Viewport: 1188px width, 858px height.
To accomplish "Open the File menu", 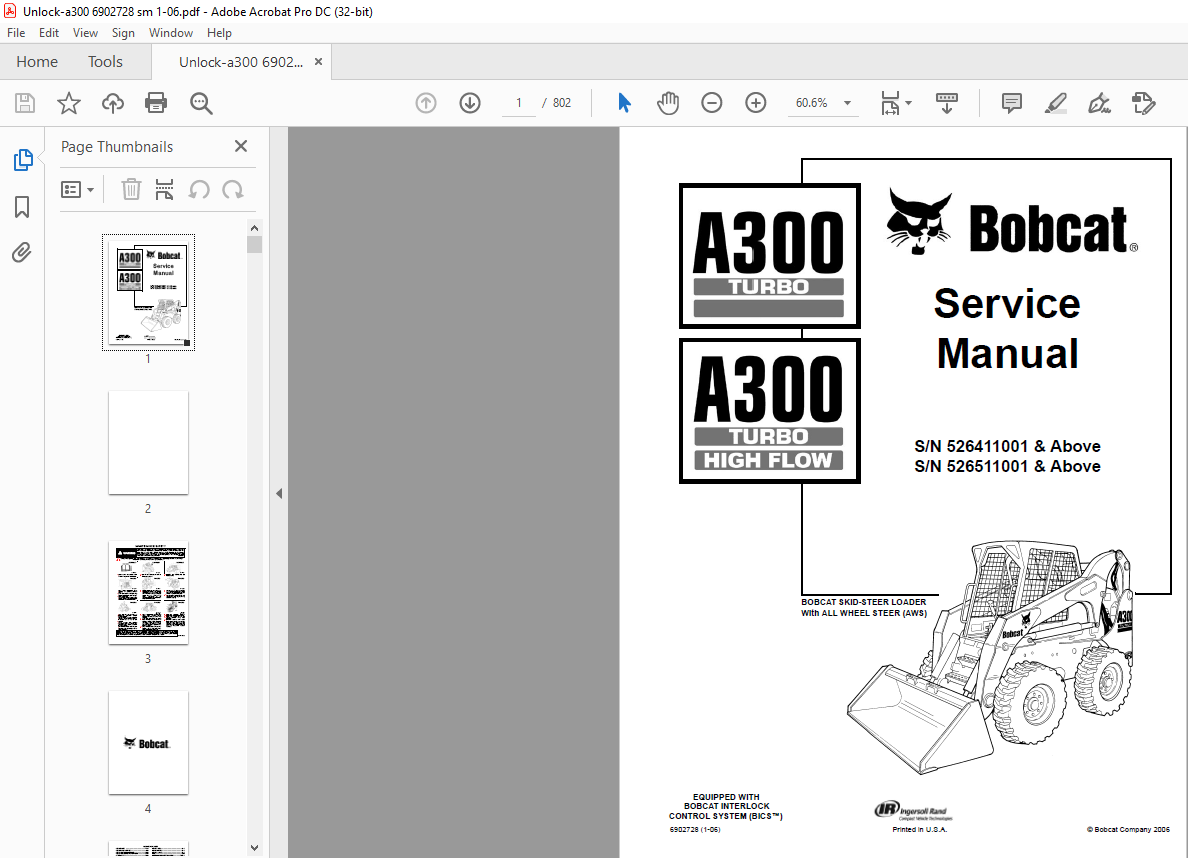I will click(x=16, y=33).
